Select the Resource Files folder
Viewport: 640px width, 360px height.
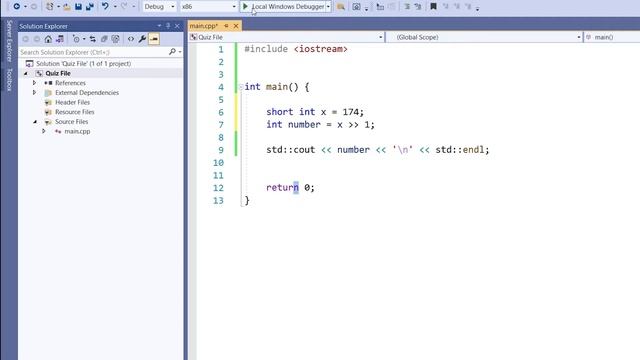point(75,112)
